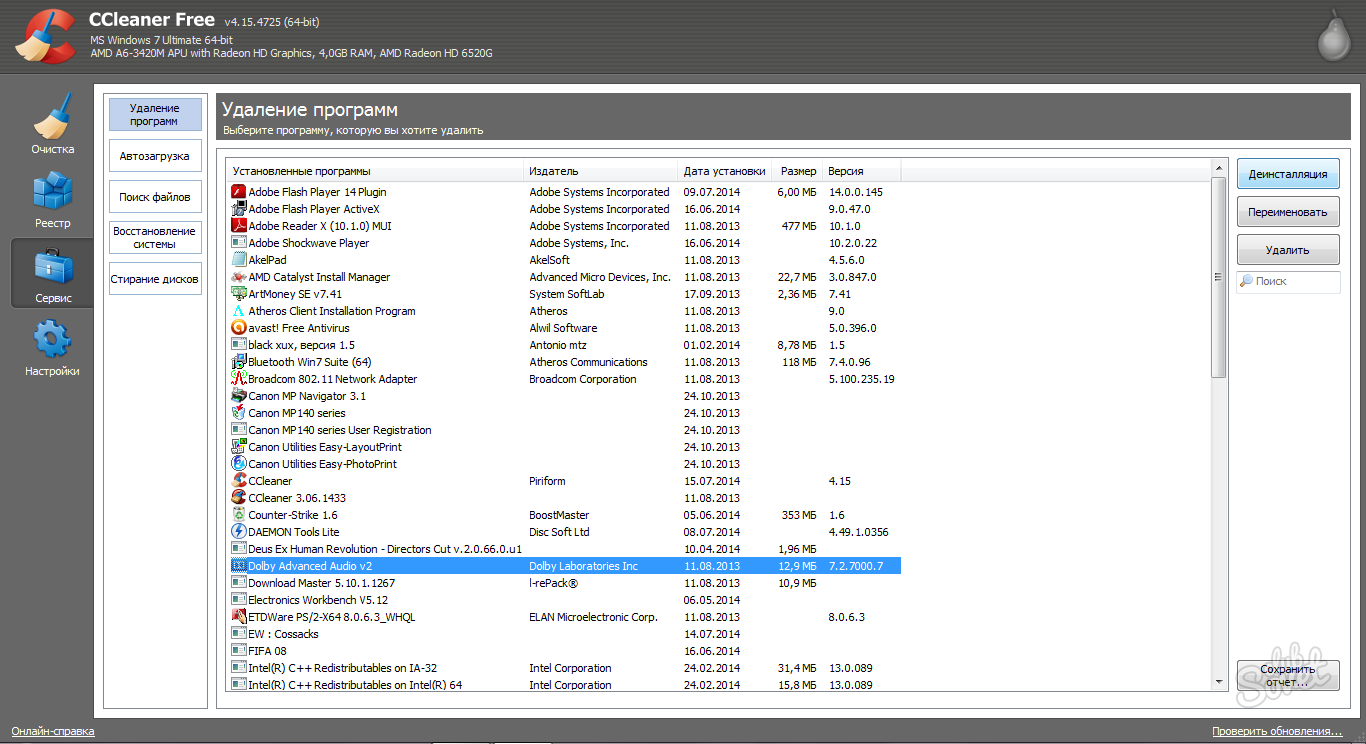Switch to the Автозагрузка tab
Viewport: 1366px width, 744px height.
155,156
